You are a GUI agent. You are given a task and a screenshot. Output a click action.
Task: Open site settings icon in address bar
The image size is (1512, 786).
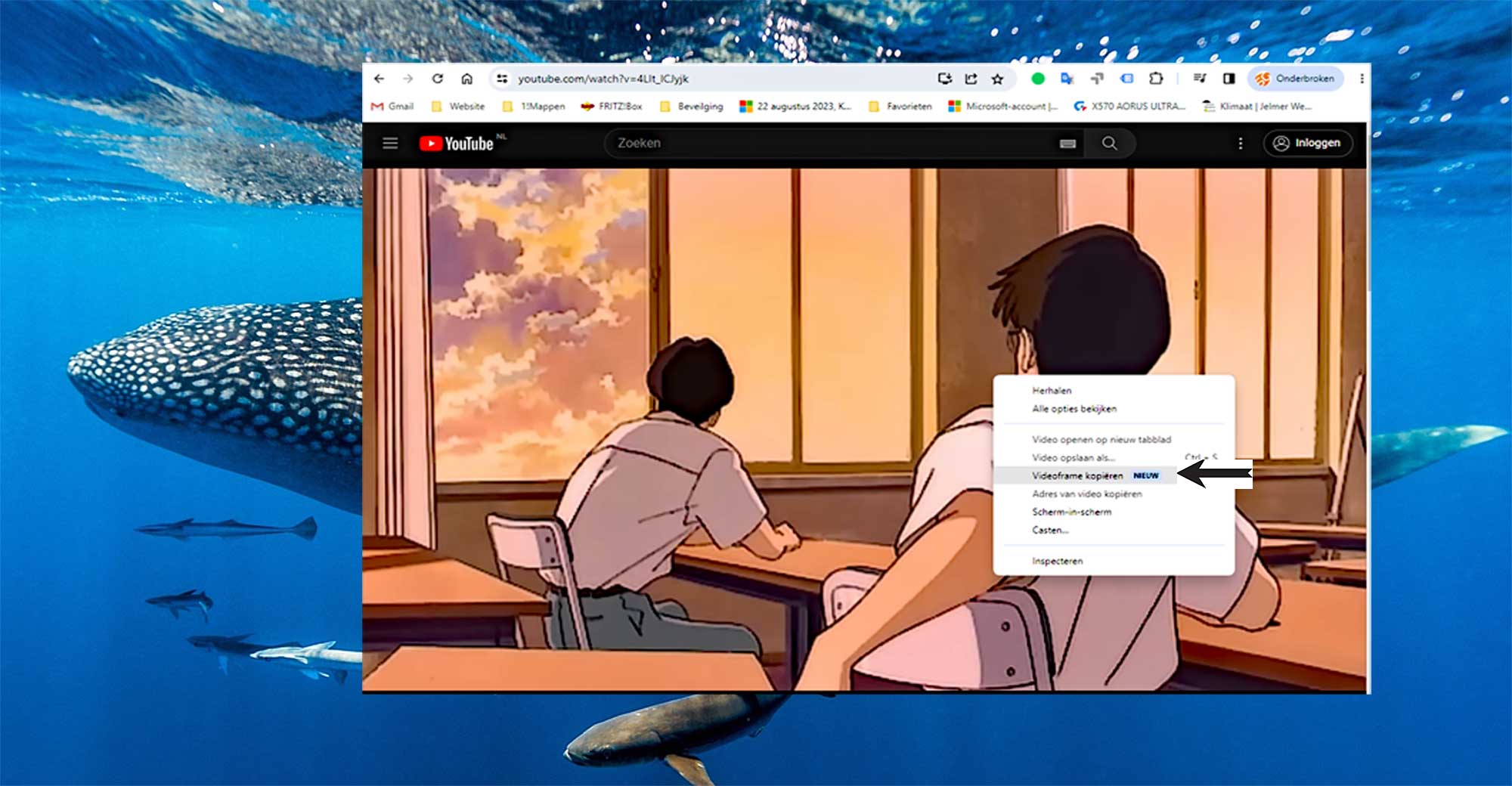click(502, 79)
